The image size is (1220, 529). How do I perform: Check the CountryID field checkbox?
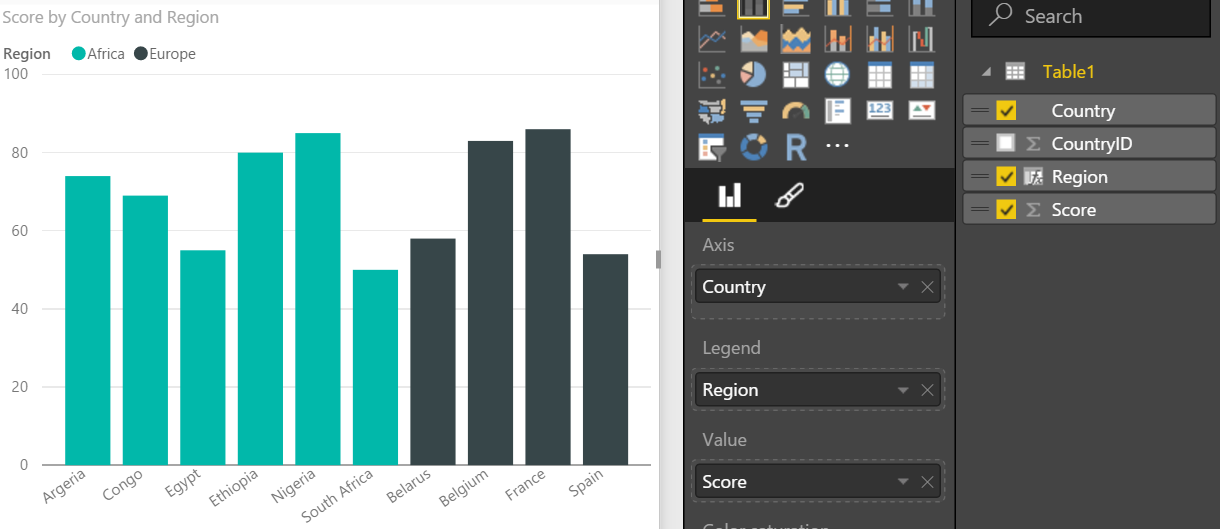1006,144
